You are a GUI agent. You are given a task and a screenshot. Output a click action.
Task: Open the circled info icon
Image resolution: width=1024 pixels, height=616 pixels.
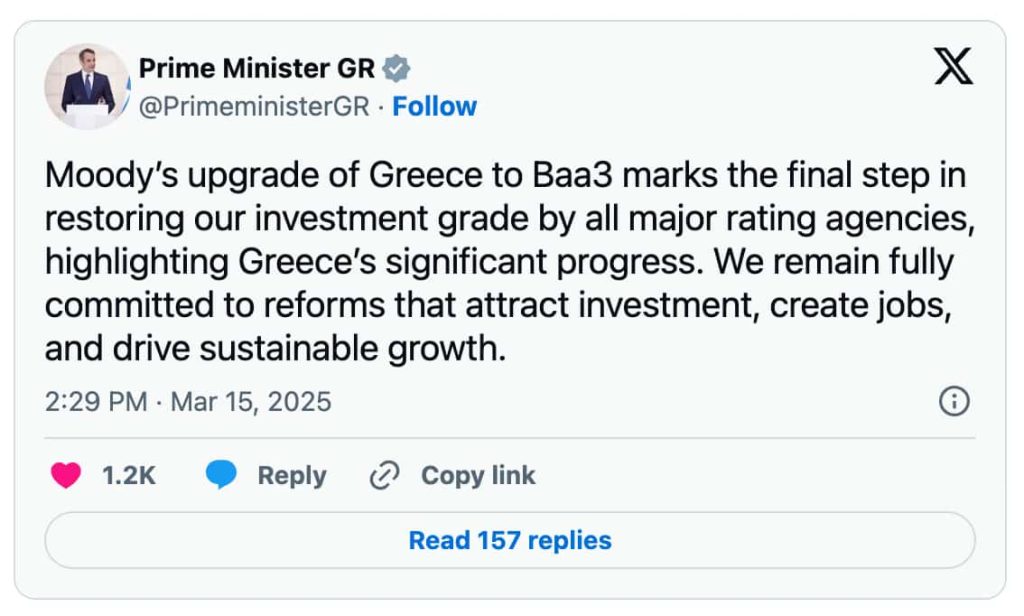pyautogui.click(x=954, y=402)
